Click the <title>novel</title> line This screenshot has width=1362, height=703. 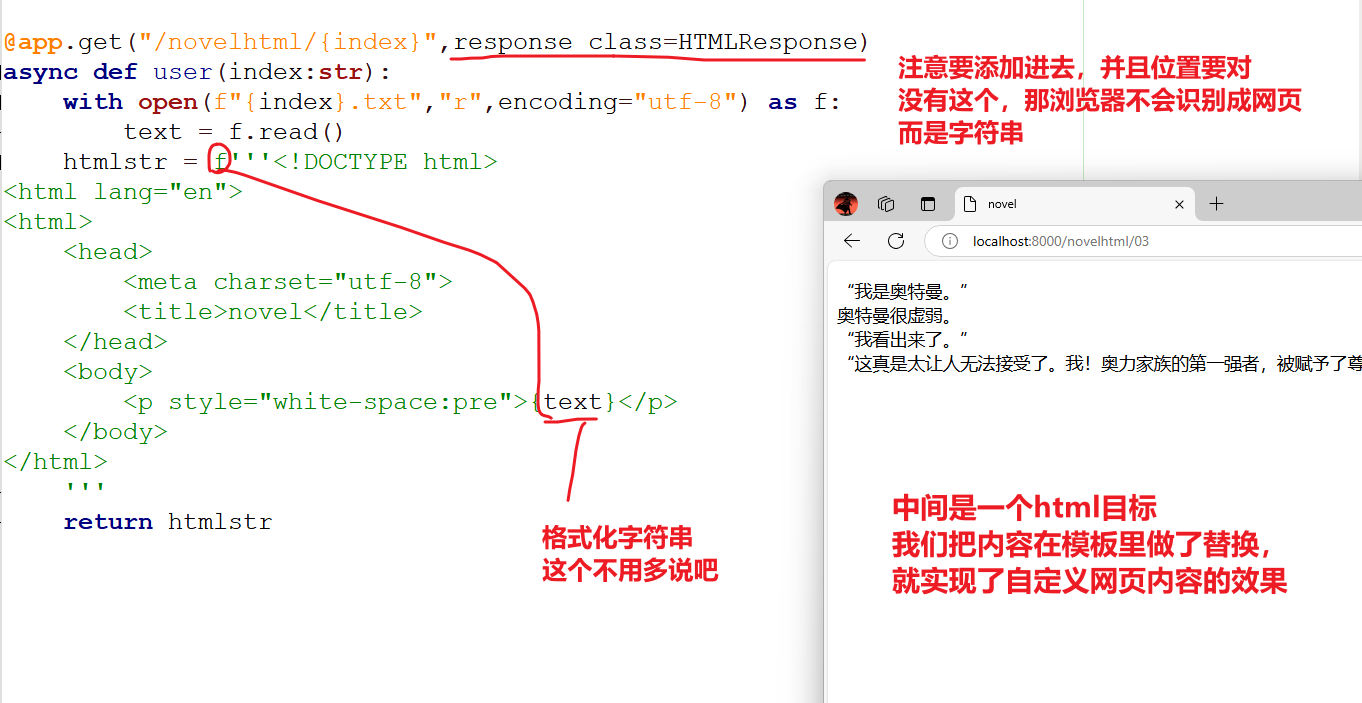[x=273, y=312]
